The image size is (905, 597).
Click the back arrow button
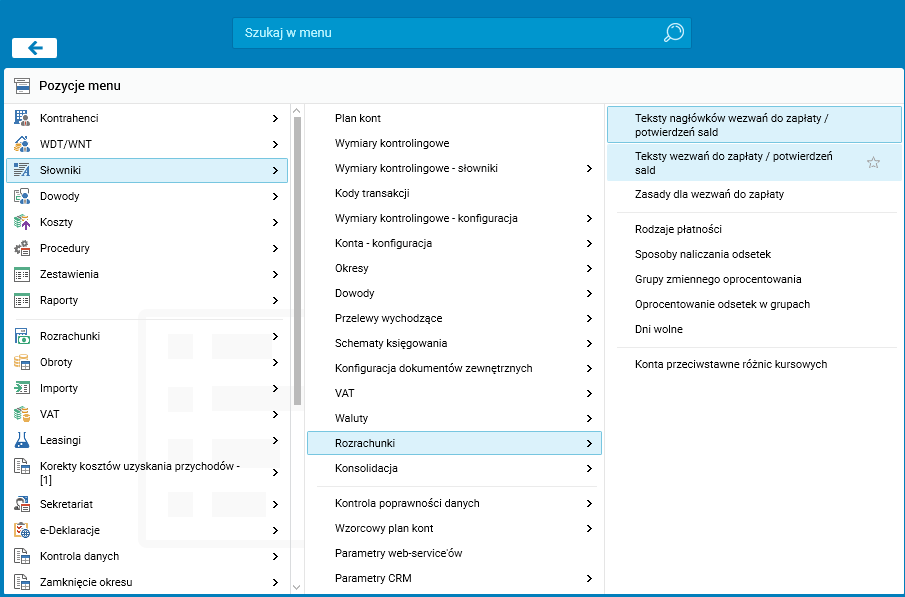(x=34, y=48)
